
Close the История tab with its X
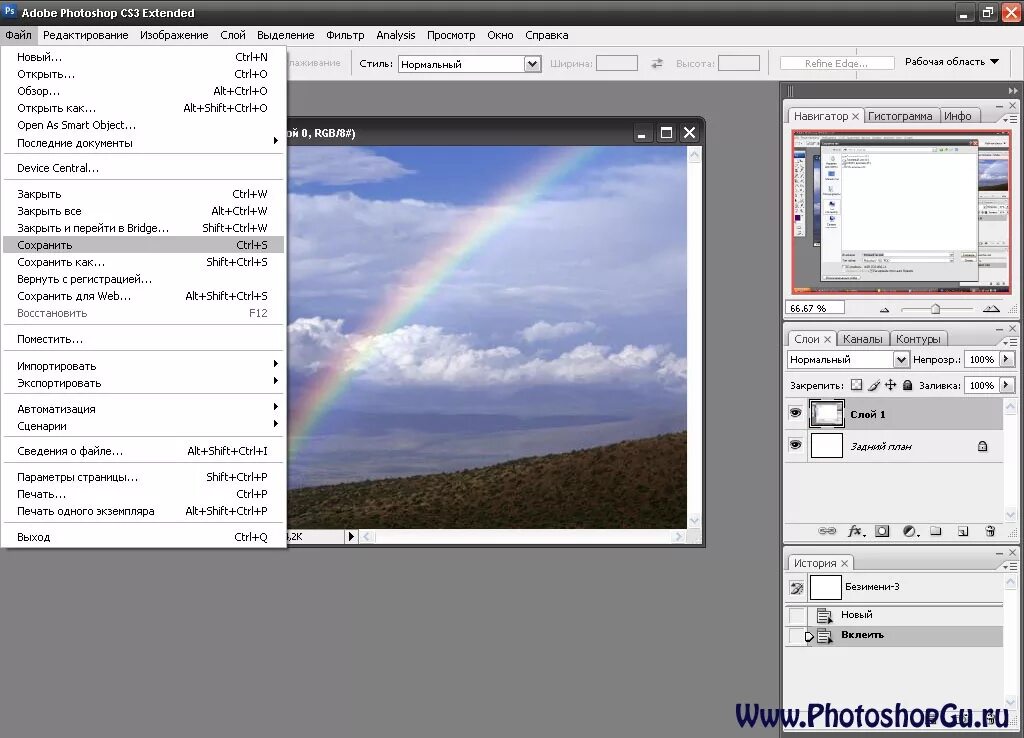844,563
